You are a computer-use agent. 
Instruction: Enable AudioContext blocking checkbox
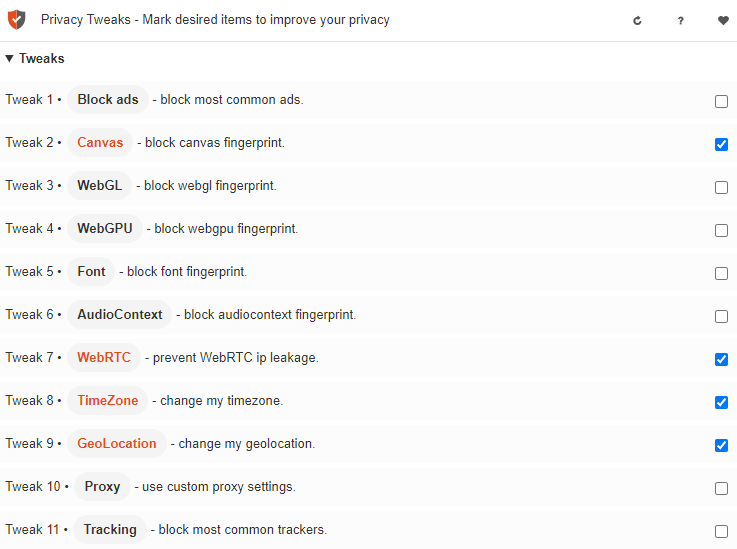pyautogui.click(x=721, y=316)
